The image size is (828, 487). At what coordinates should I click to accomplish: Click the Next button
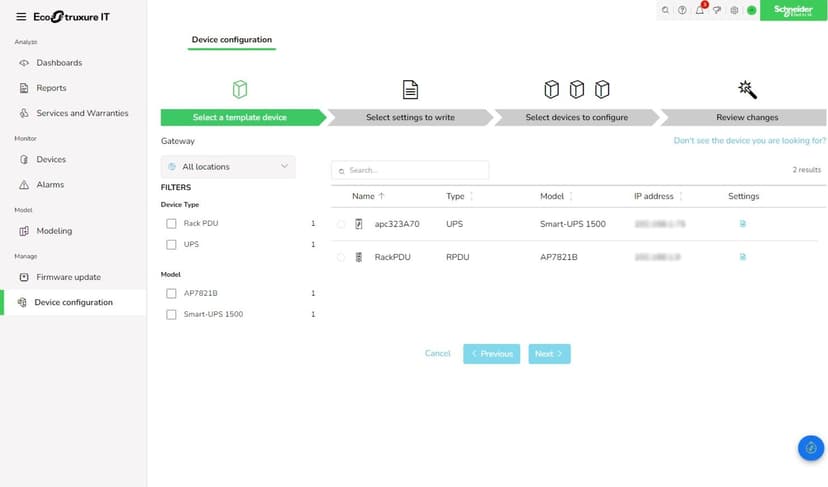[549, 354]
